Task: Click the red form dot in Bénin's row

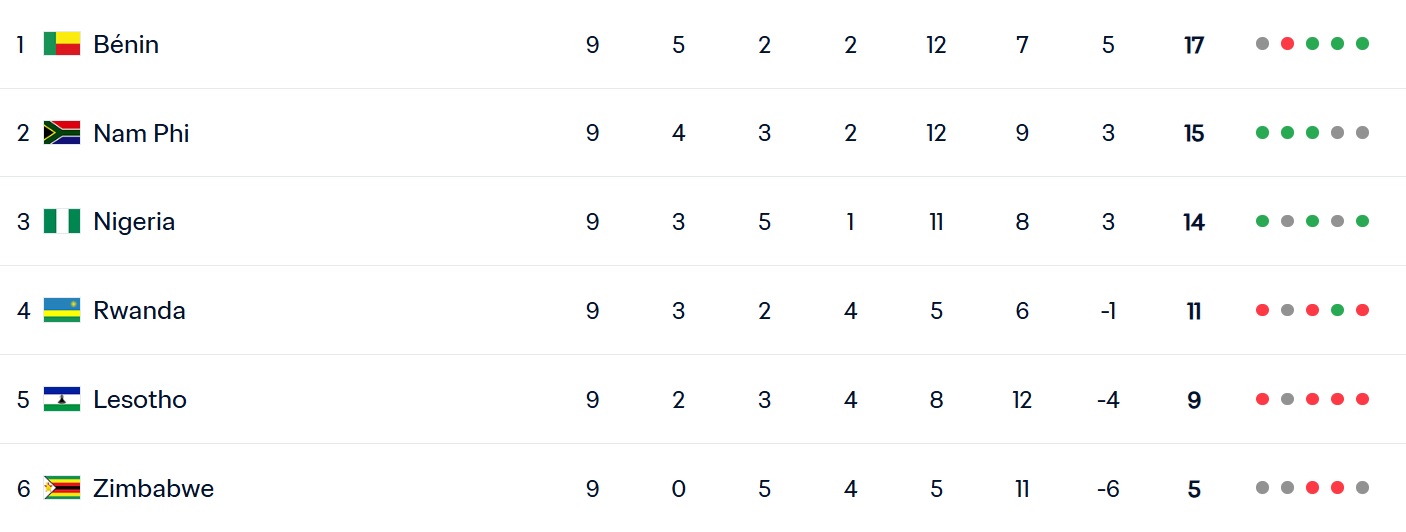Action: (x=1287, y=44)
